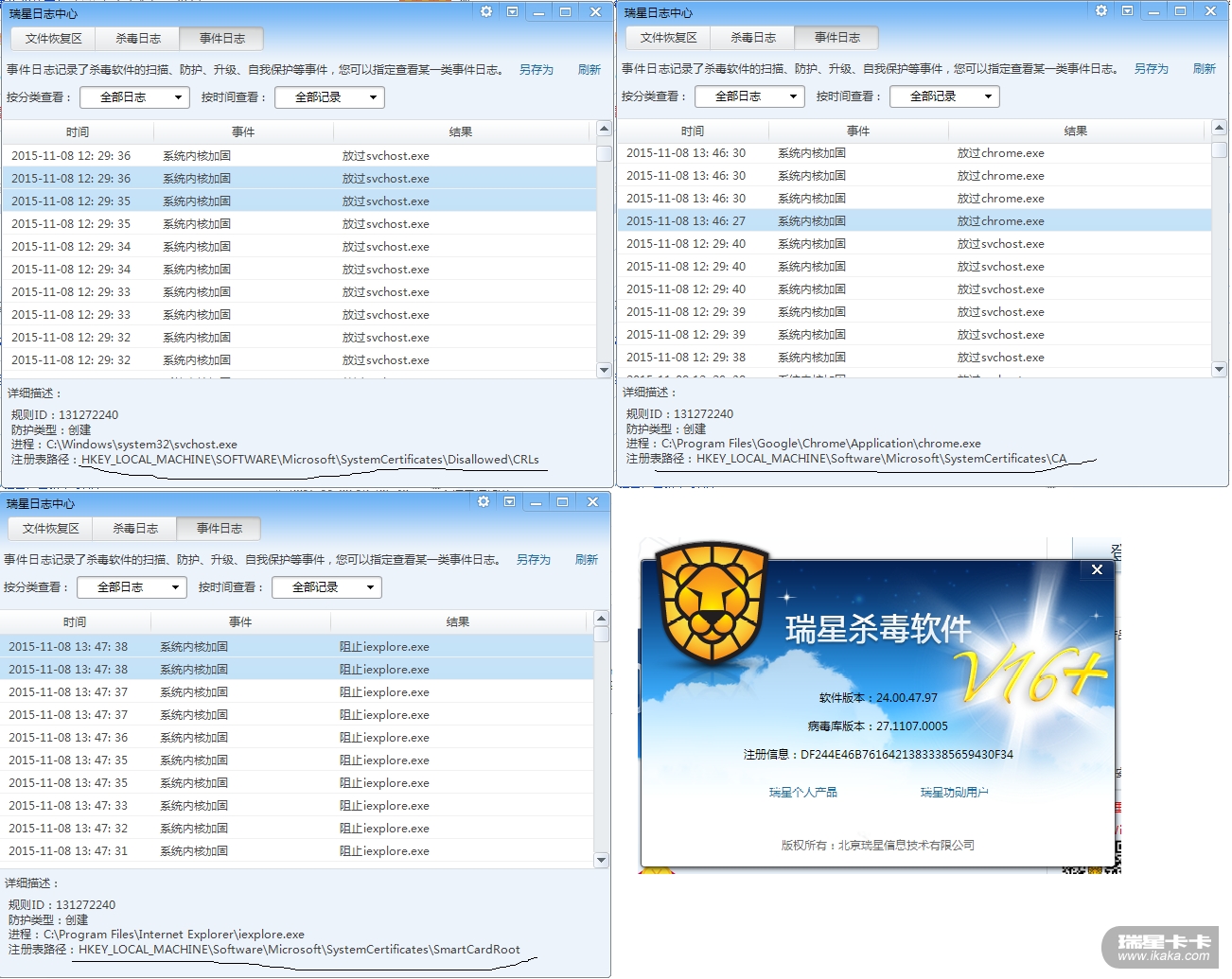Click the chrome.exe process path in details
This screenshot has width=1232, height=979.
click(821, 444)
